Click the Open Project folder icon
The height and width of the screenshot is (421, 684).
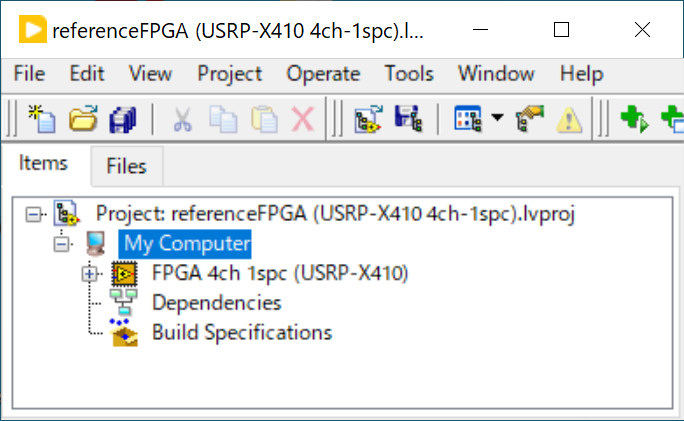[x=82, y=120]
